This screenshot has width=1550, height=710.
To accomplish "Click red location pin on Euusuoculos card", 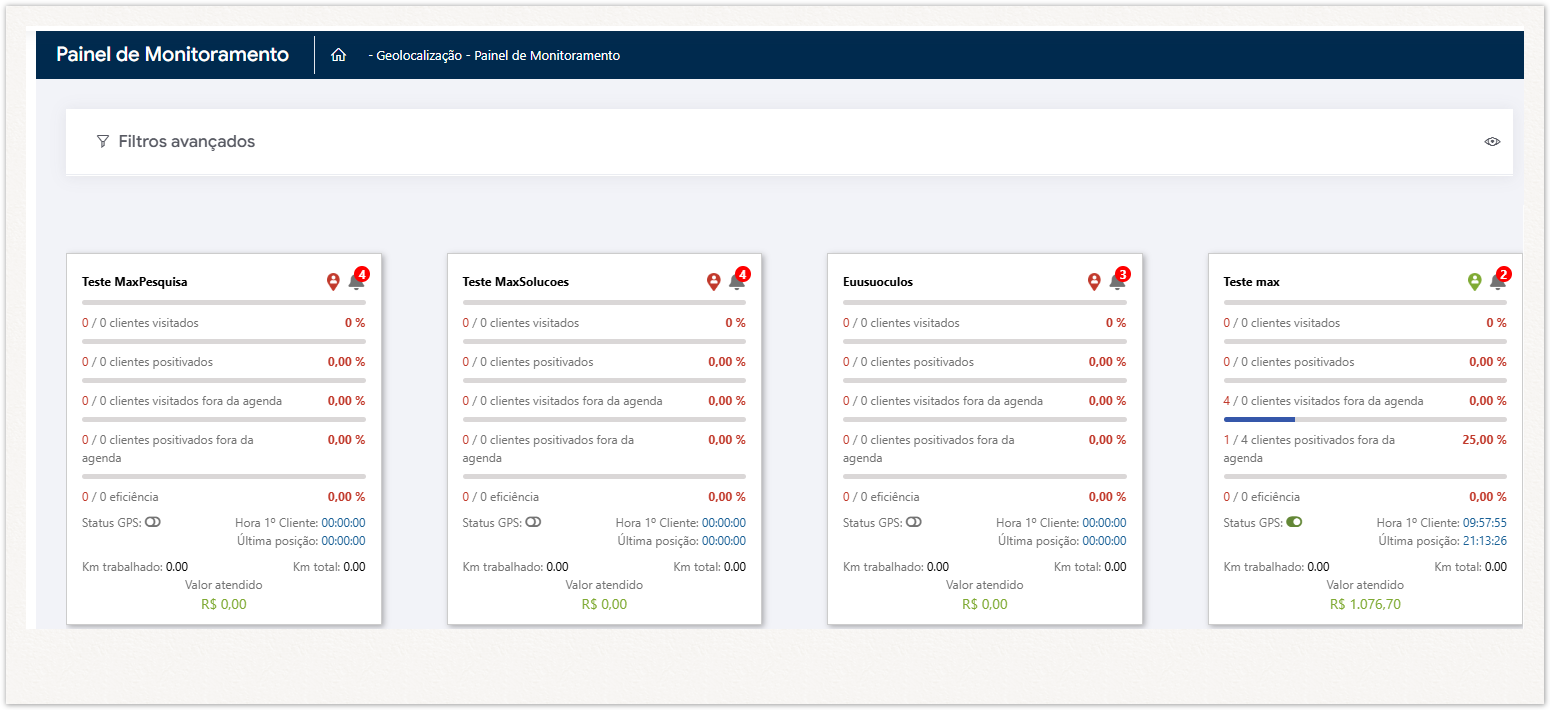I will pyautogui.click(x=1094, y=283).
